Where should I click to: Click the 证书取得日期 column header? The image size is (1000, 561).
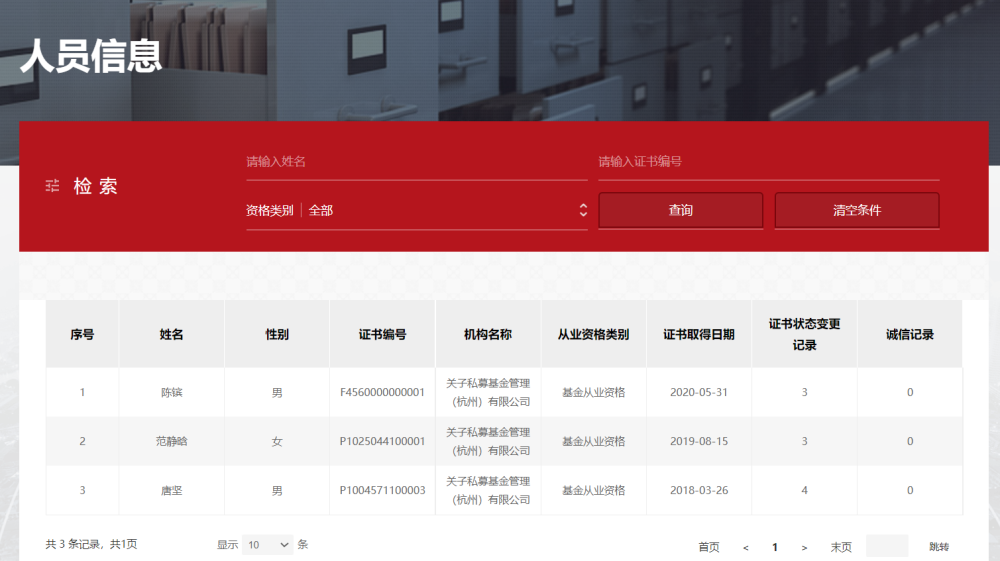pyautogui.click(x=699, y=334)
